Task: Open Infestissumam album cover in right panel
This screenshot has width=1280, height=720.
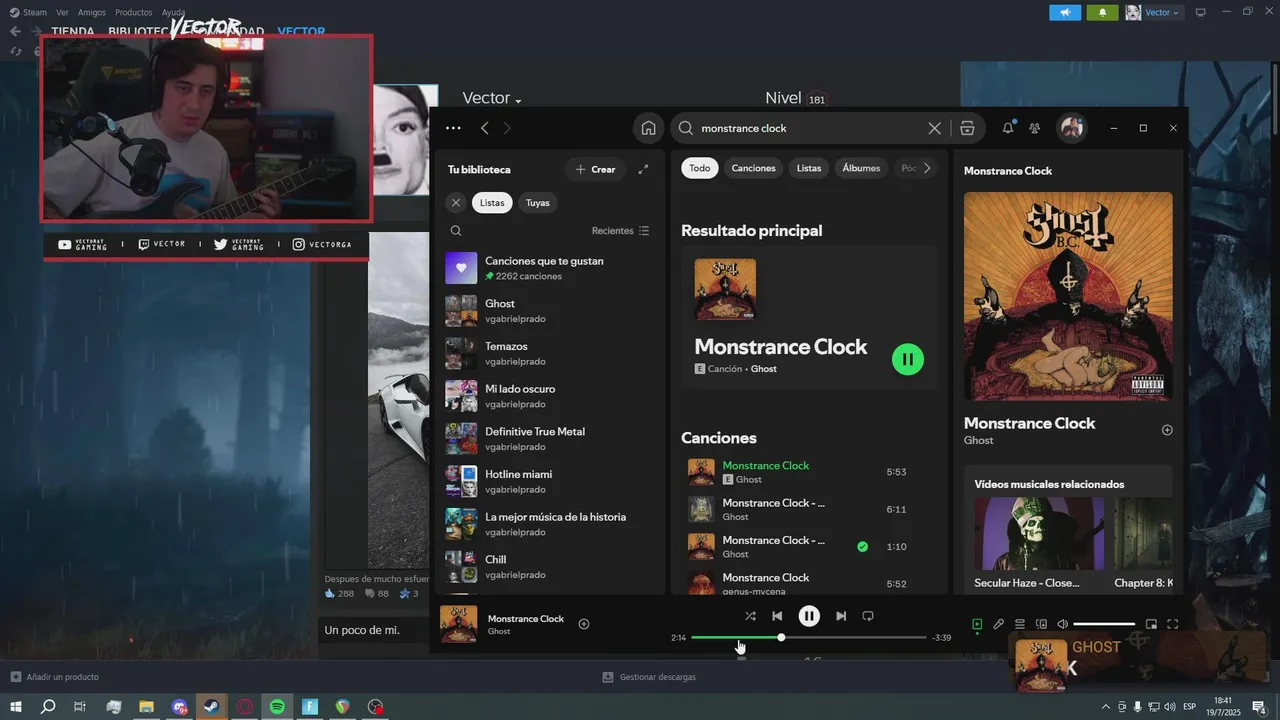Action: [x=1068, y=296]
